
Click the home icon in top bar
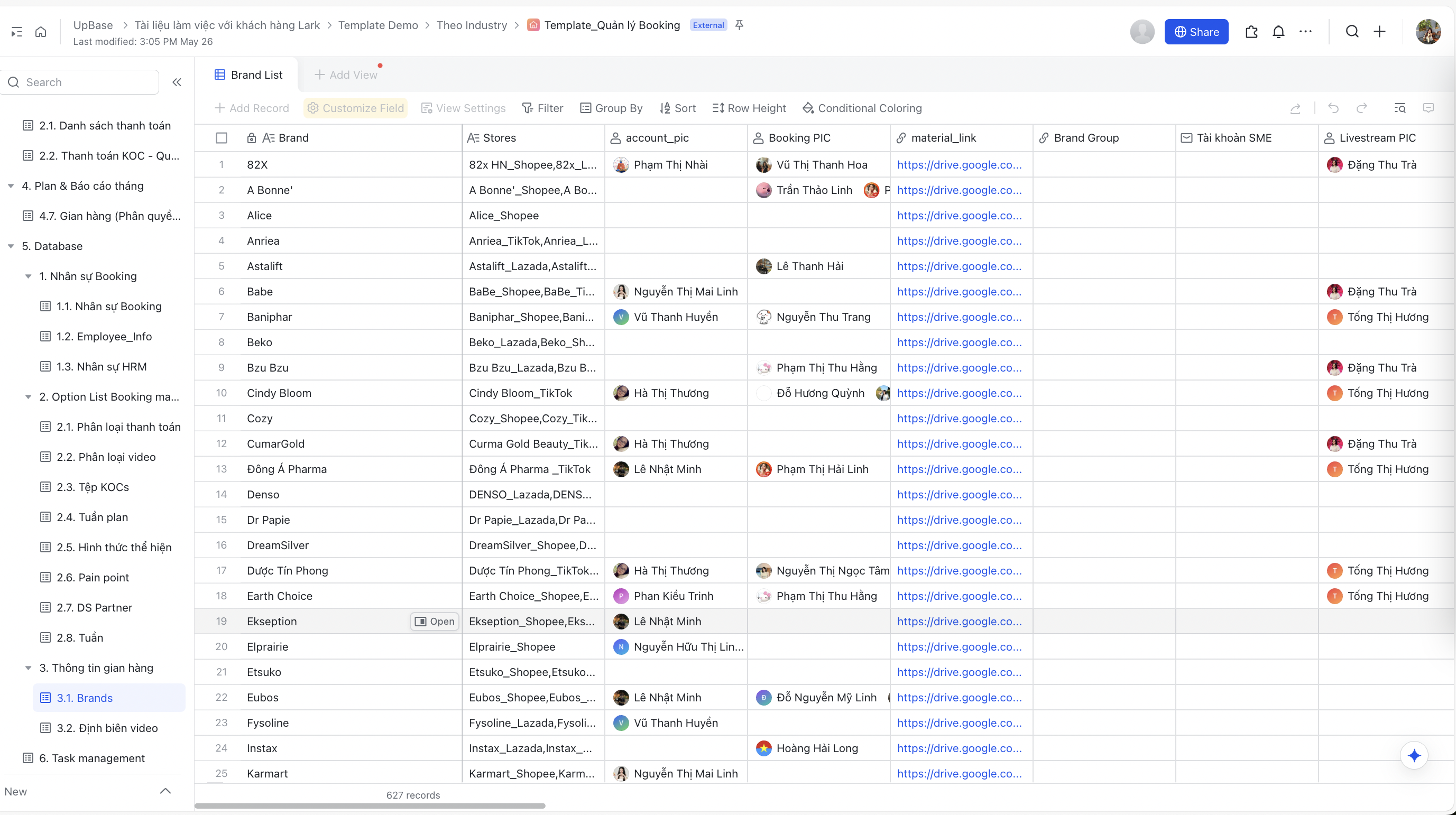click(x=41, y=32)
